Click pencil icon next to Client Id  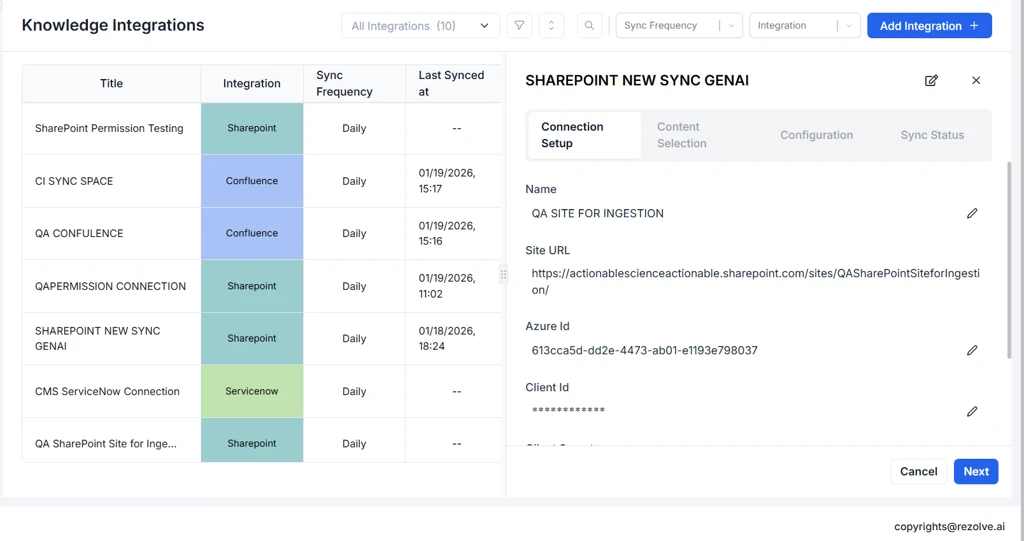(x=972, y=411)
